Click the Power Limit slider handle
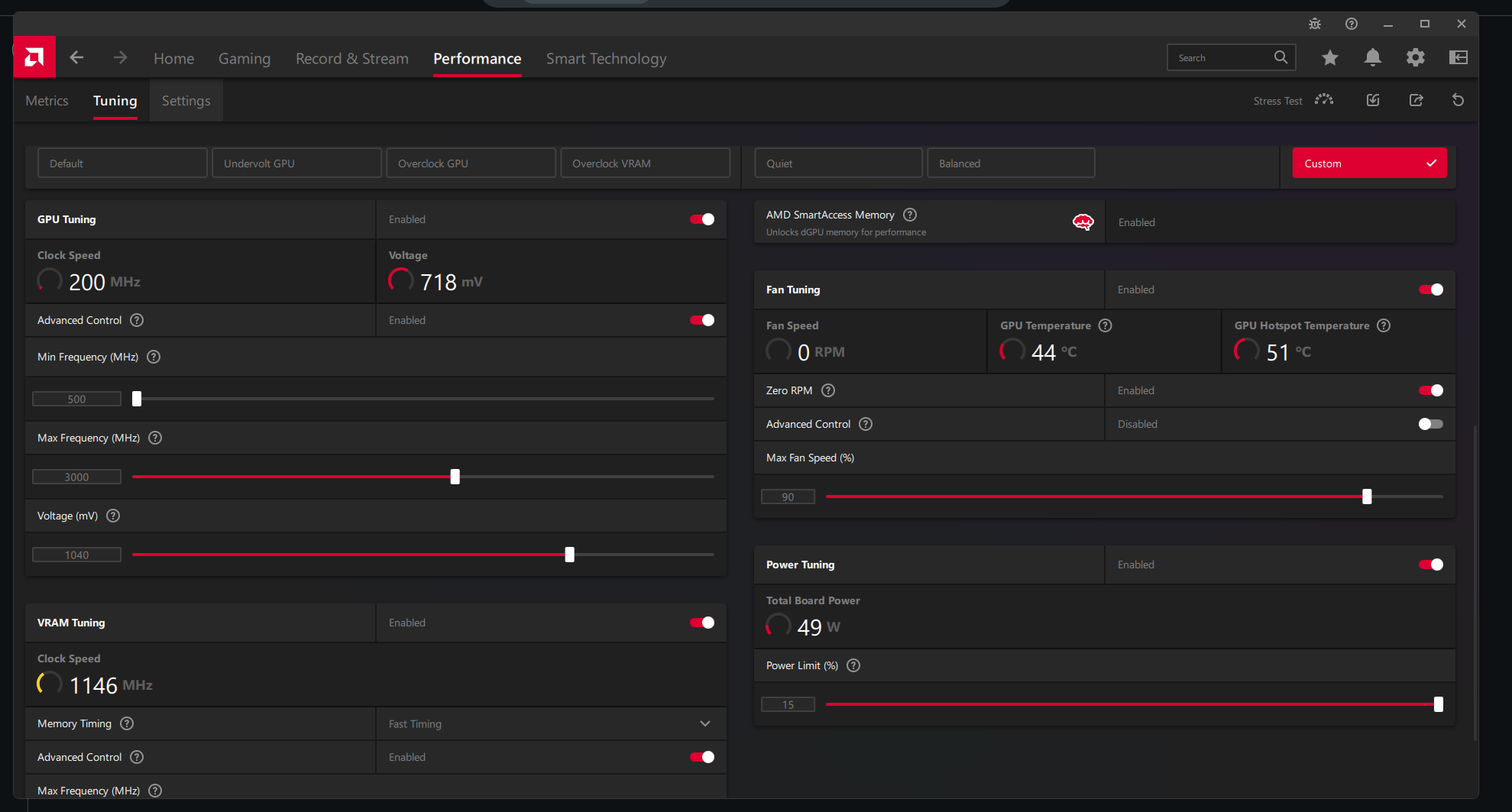This screenshot has width=1512, height=812. pyautogui.click(x=1439, y=704)
